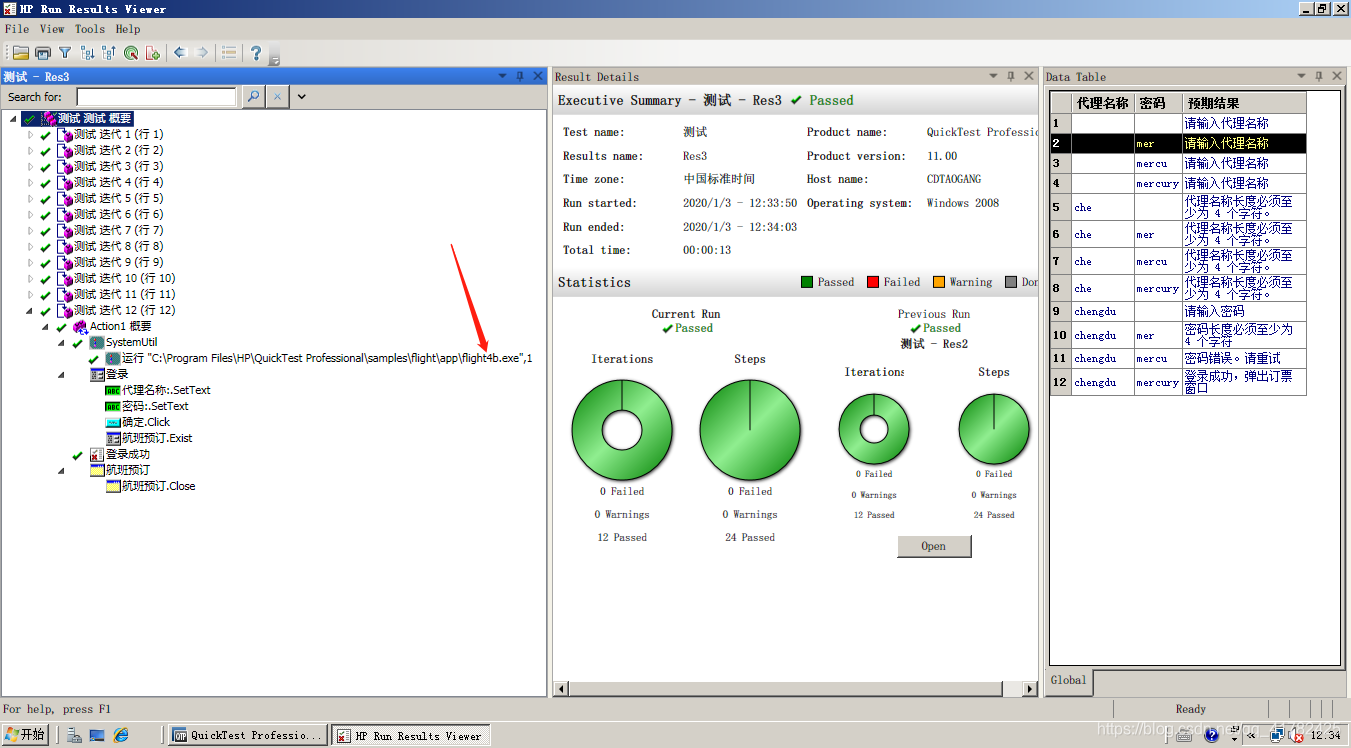Click the 代理名称 column header

pos(1102,103)
